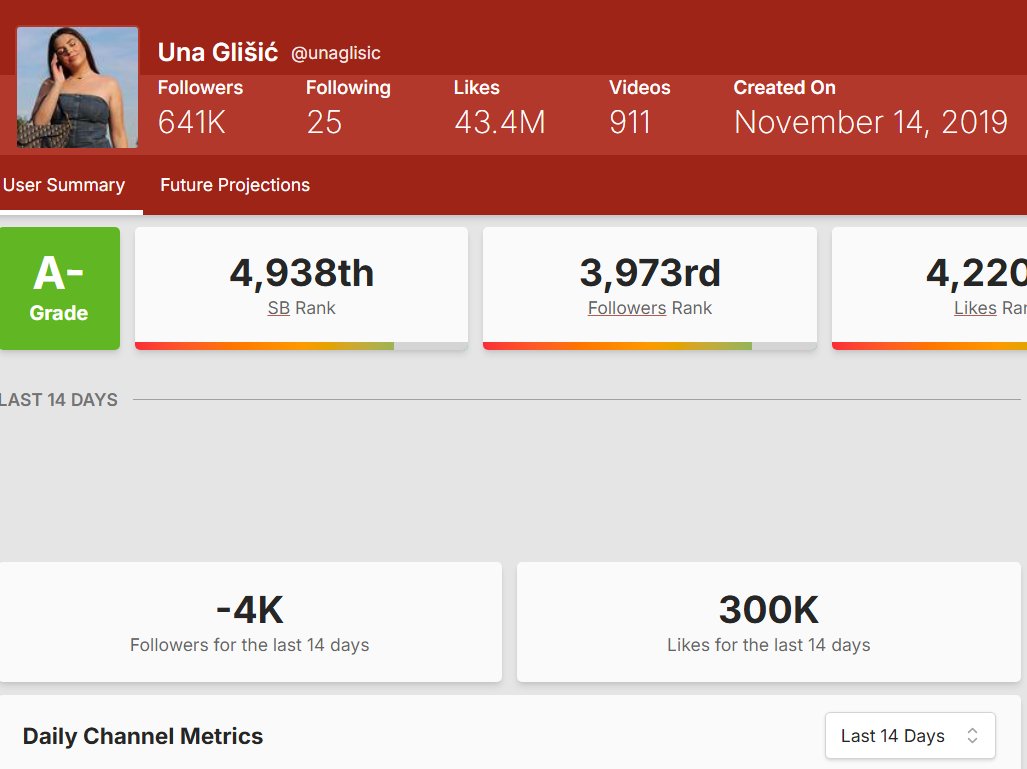Open the Future Projections tab

coord(235,185)
